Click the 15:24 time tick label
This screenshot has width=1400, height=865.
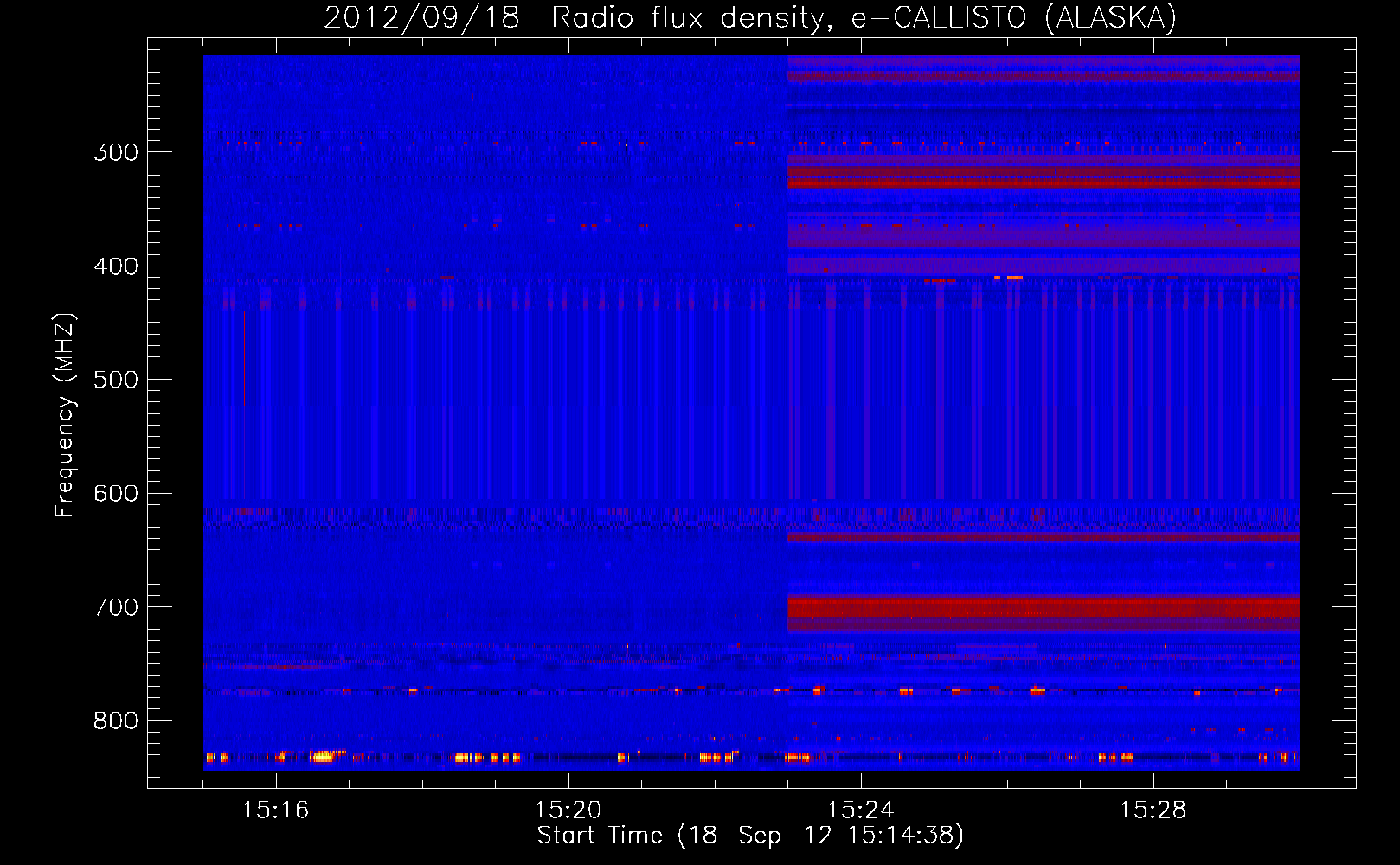click(x=861, y=811)
